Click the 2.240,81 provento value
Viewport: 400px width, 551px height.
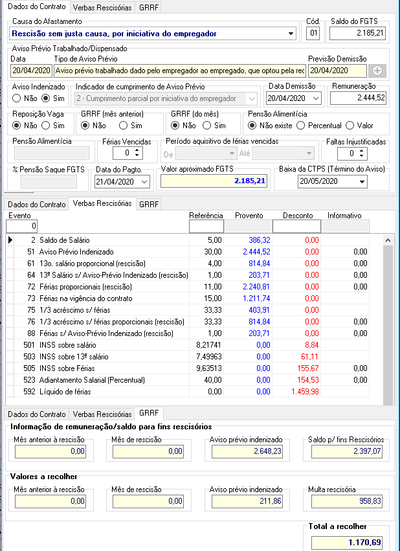[256, 287]
